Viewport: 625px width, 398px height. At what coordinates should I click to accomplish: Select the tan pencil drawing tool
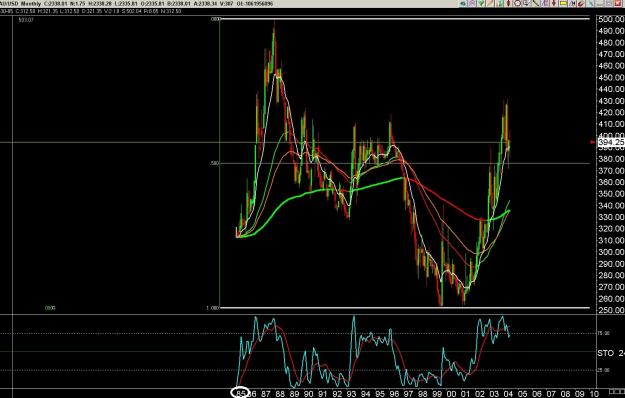490,4
